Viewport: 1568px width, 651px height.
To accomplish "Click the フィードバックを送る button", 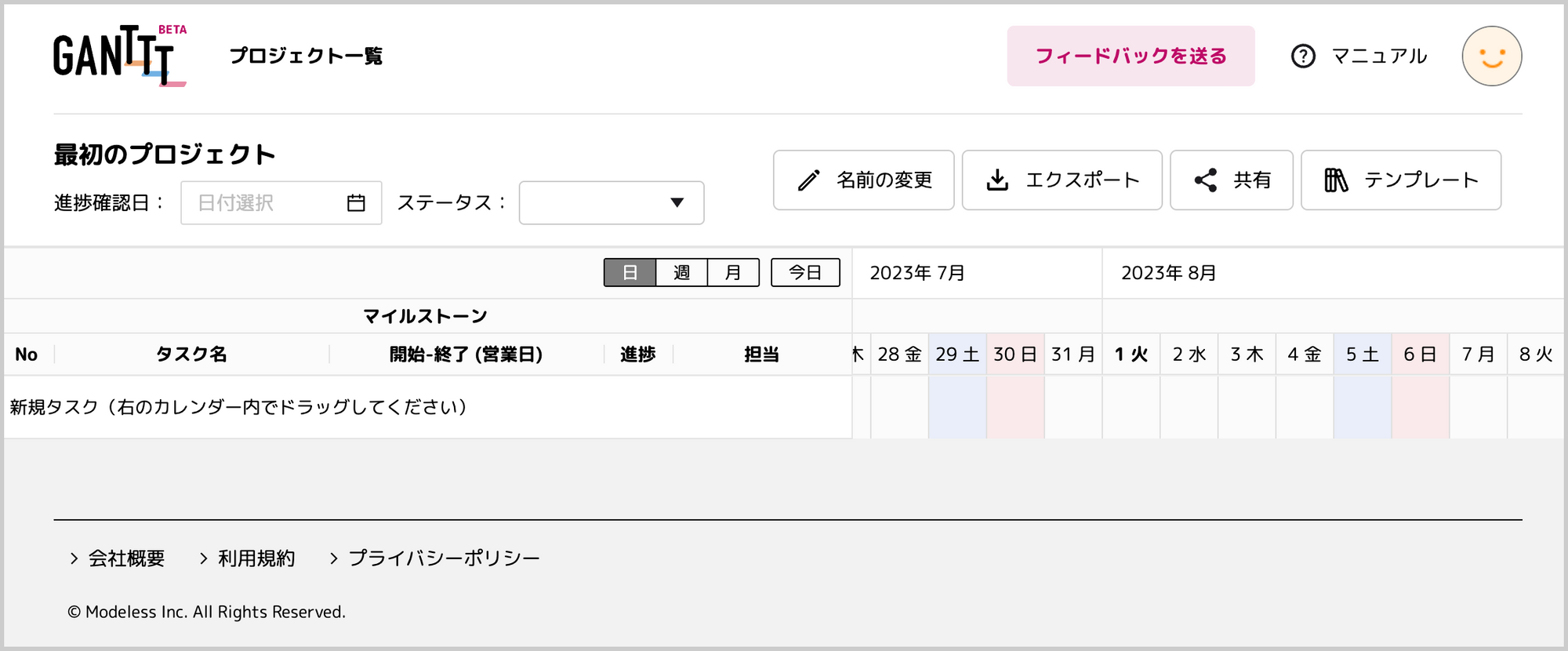I will (1131, 56).
